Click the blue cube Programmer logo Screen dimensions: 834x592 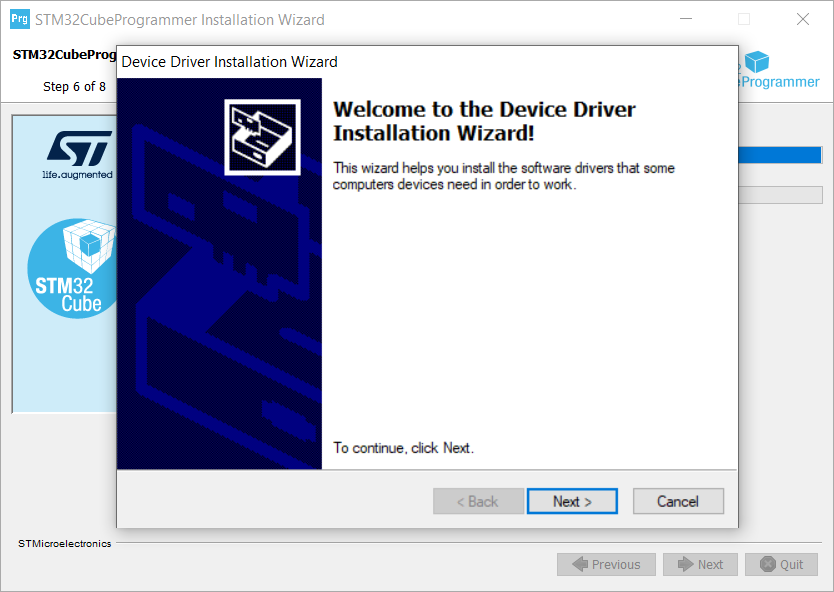point(780,70)
